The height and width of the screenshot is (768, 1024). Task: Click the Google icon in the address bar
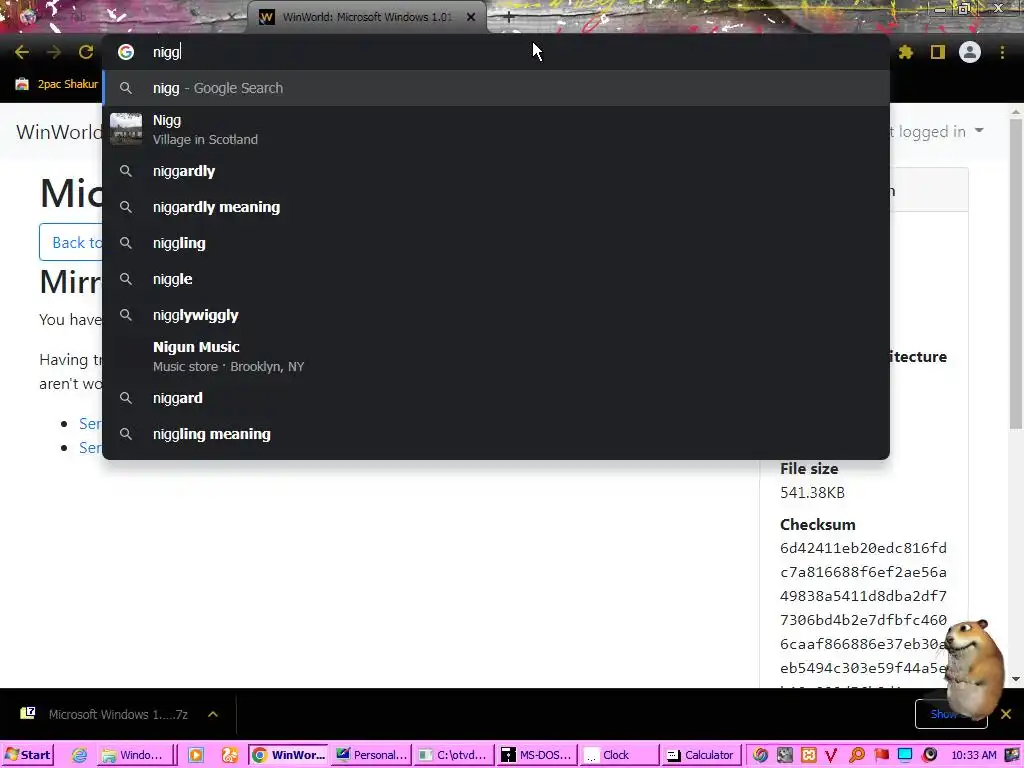coord(126,52)
